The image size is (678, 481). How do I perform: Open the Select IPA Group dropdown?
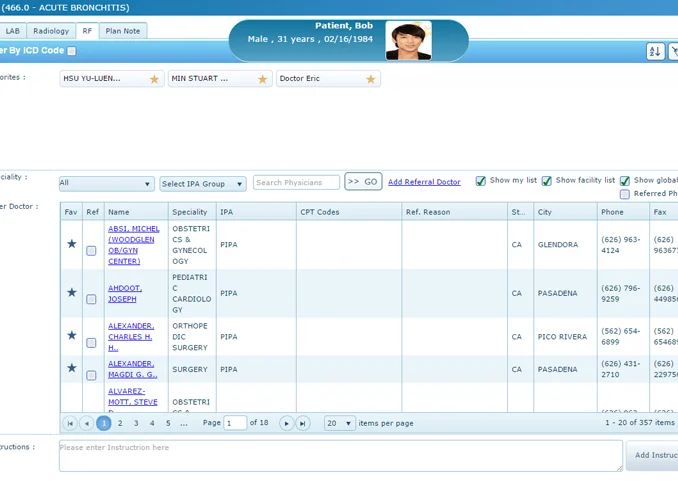click(202, 184)
